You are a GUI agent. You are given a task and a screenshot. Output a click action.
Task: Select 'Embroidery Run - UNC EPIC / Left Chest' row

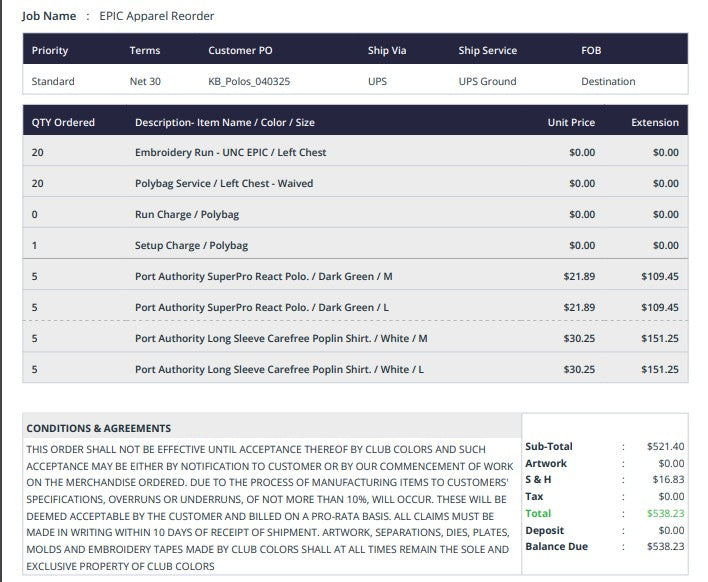tap(355, 152)
